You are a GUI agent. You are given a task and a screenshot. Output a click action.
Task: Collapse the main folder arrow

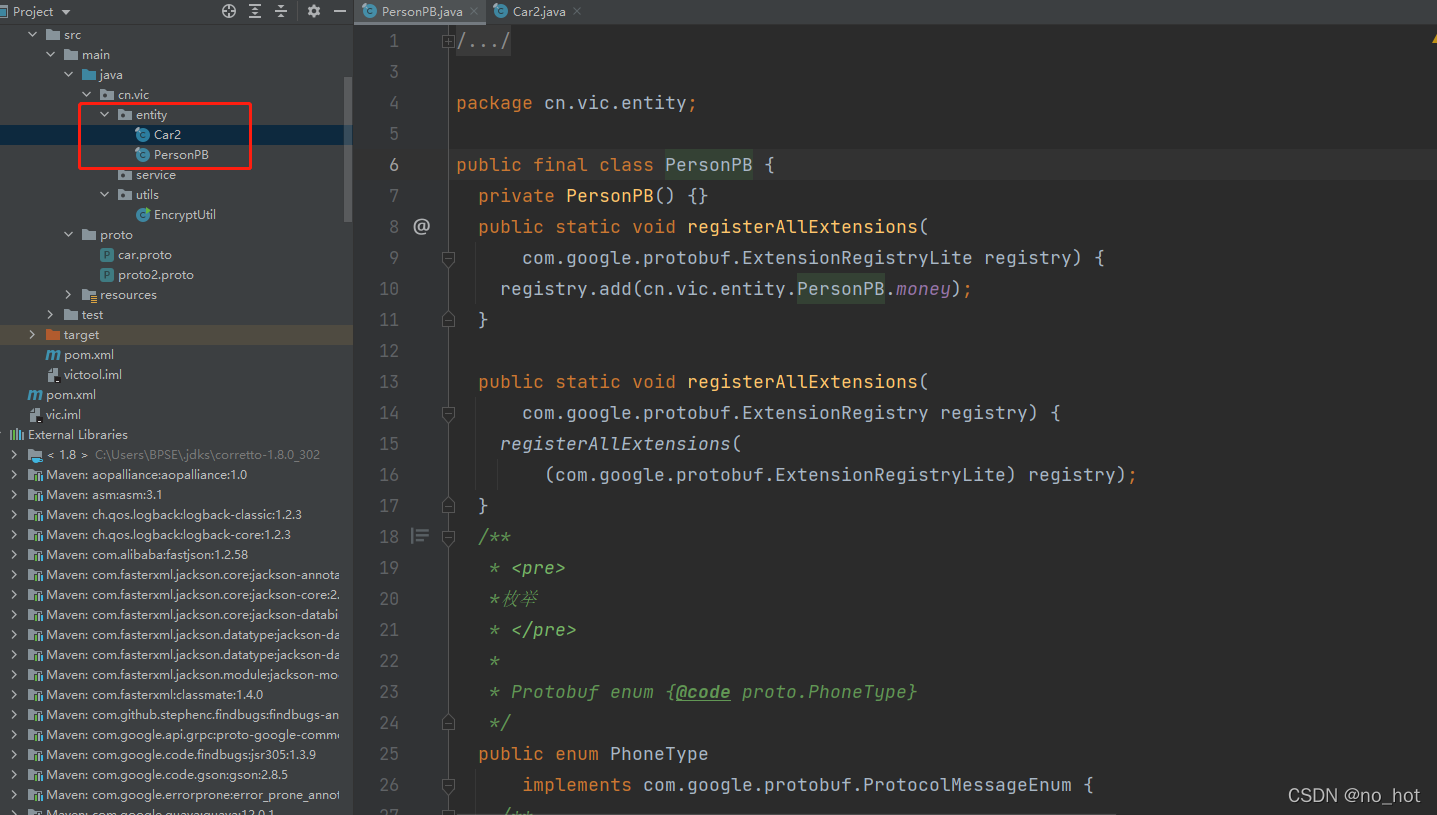pyautogui.click(x=51, y=55)
